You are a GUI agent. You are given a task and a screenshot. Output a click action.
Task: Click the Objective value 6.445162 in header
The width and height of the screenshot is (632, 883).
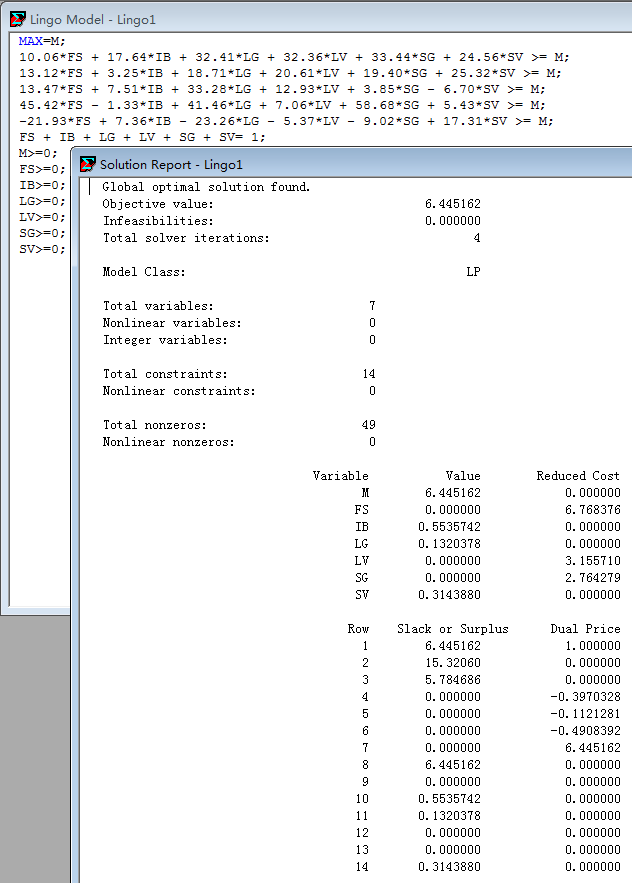pyautogui.click(x=453, y=204)
